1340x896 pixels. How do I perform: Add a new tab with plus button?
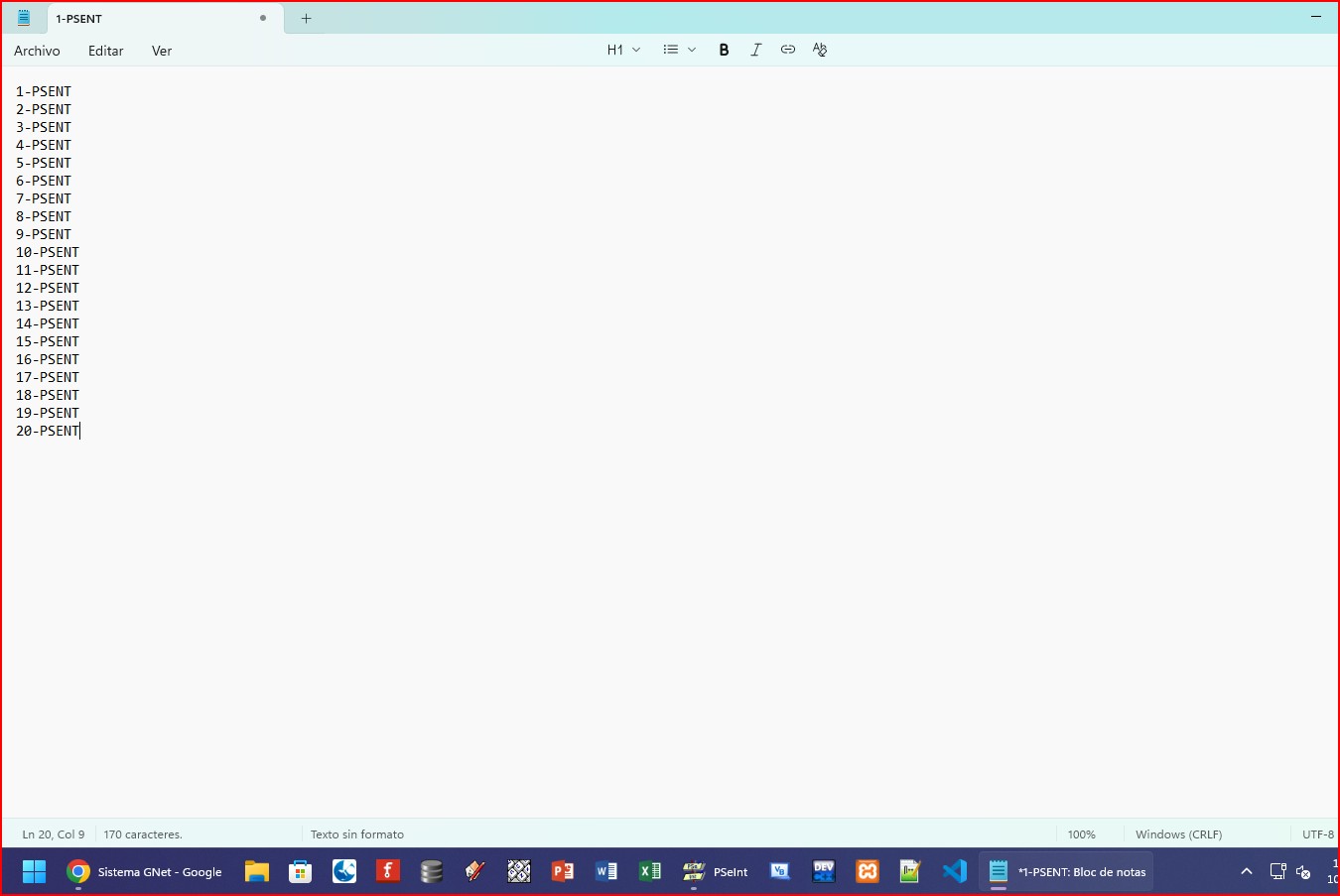coord(306,18)
